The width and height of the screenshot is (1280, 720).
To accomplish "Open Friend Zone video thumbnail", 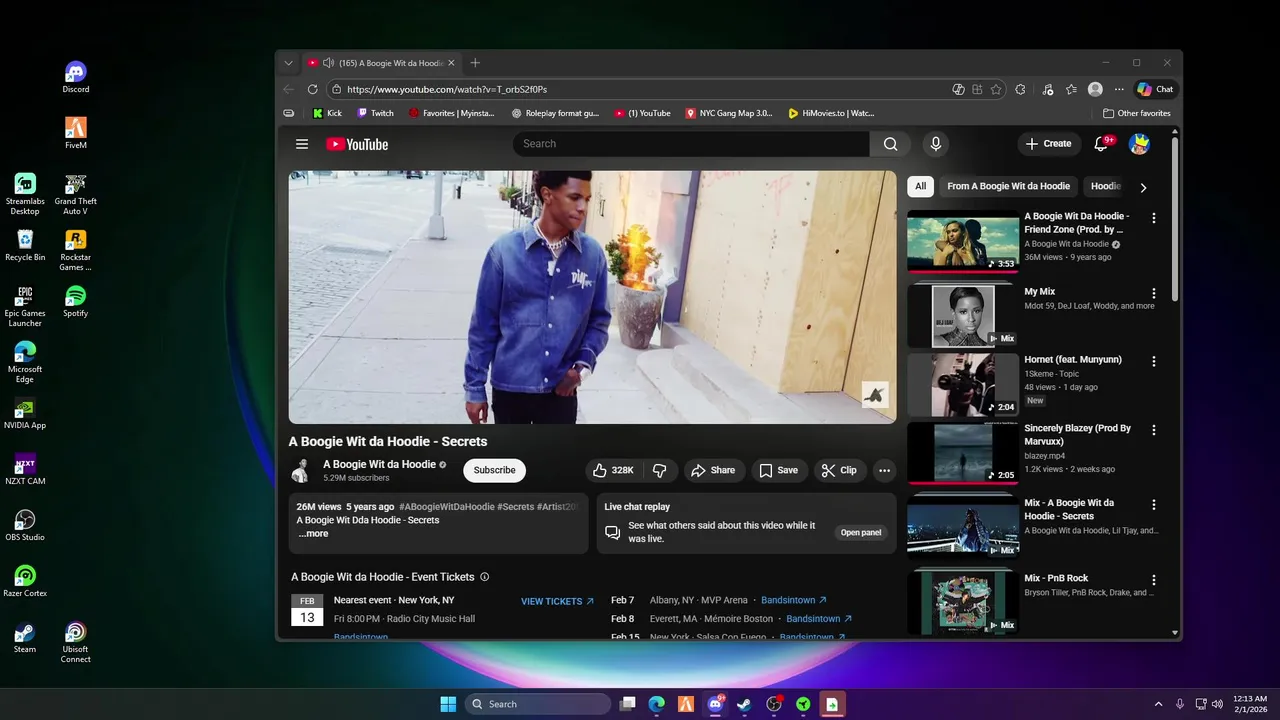I will pyautogui.click(x=963, y=241).
